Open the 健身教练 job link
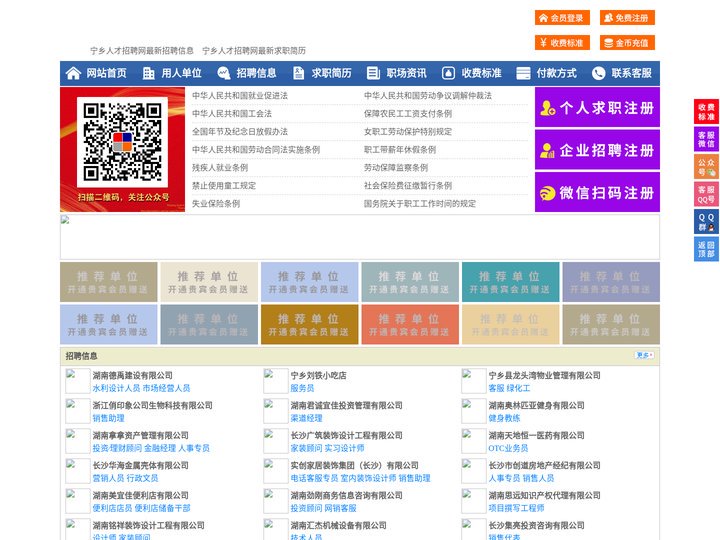 (x=504, y=418)
